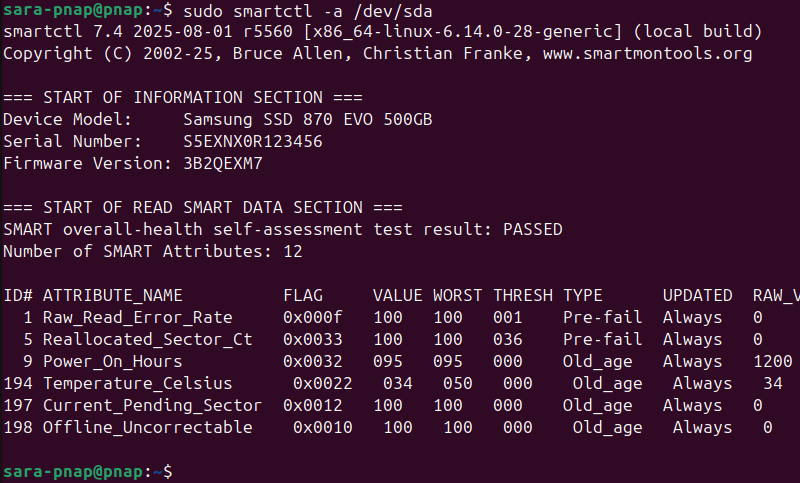Image resolution: width=800 pixels, height=483 pixels.
Task: Click the serial number S5EXNX0R123456
Action: point(253,141)
